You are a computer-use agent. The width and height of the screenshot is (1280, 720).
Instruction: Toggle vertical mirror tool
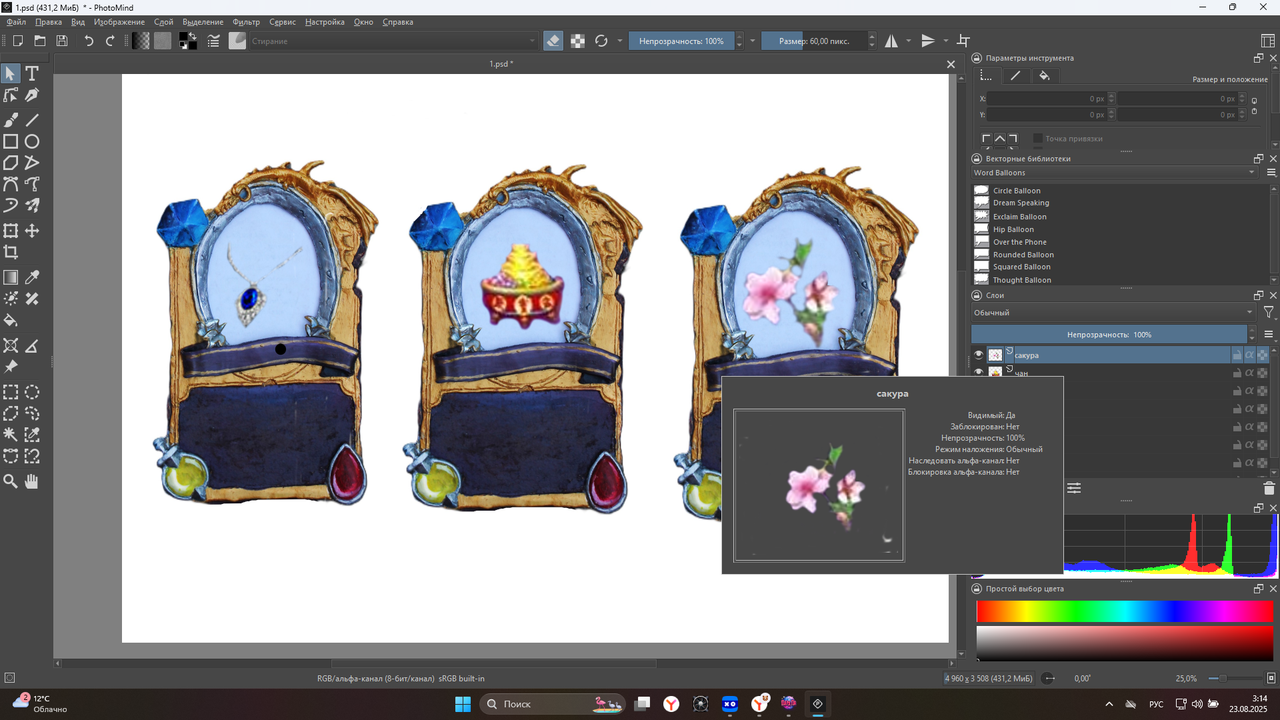point(928,41)
